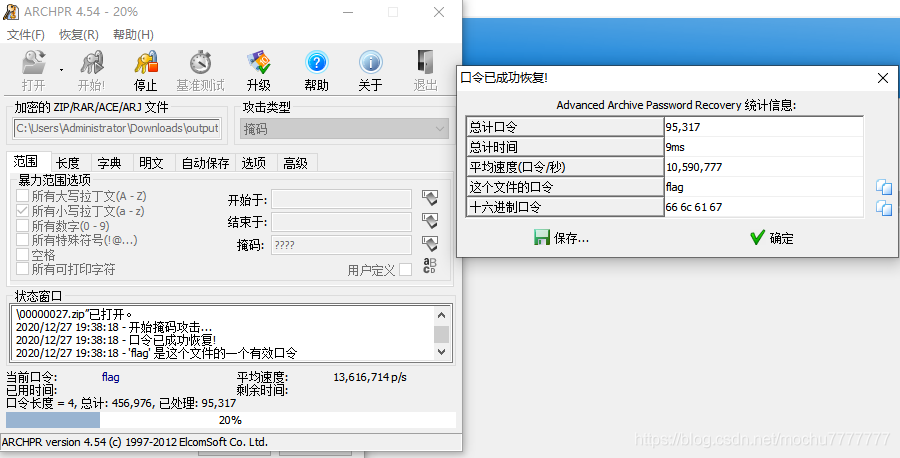The image size is (900, 458).
Task: Open the custom charset abc icon
Action: coord(429,266)
